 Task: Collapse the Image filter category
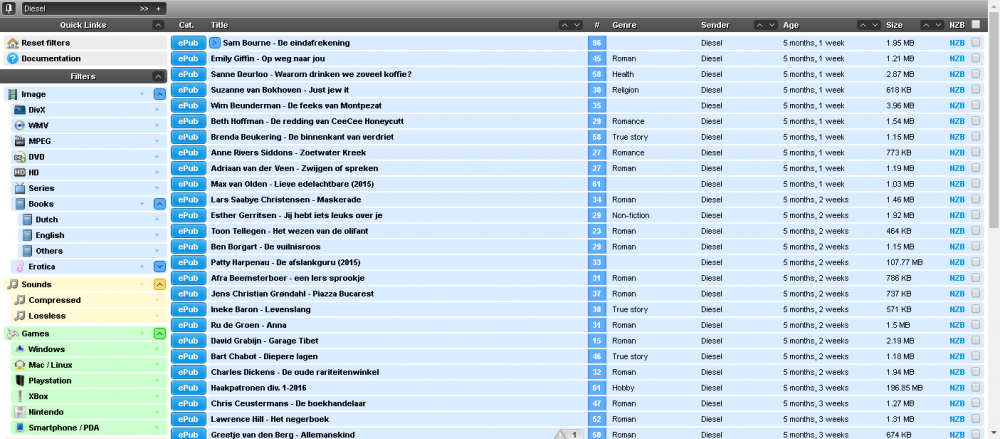click(158, 94)
